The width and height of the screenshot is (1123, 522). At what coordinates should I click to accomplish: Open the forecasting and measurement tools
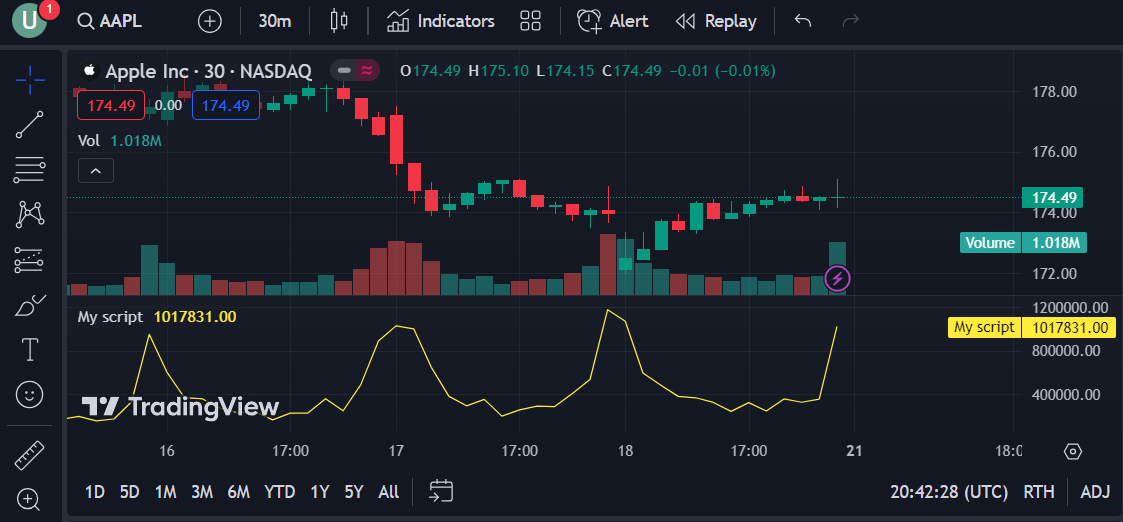coord(30,260)
